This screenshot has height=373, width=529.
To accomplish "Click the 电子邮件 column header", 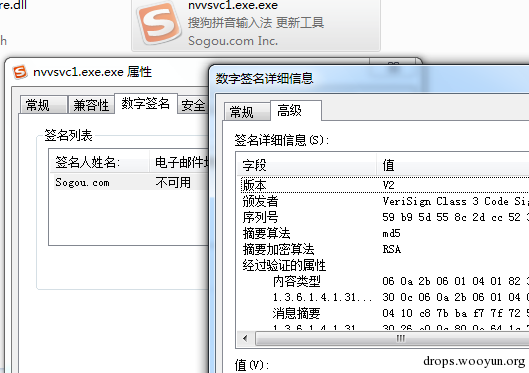I will [x=179, y=163].
